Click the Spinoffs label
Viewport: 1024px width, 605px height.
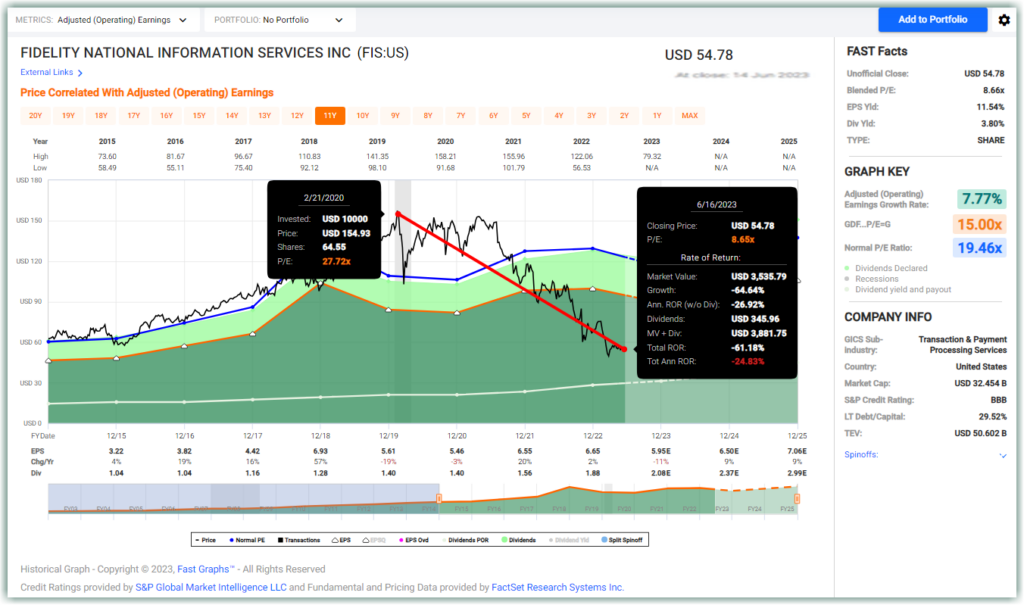tap(861, 455)
